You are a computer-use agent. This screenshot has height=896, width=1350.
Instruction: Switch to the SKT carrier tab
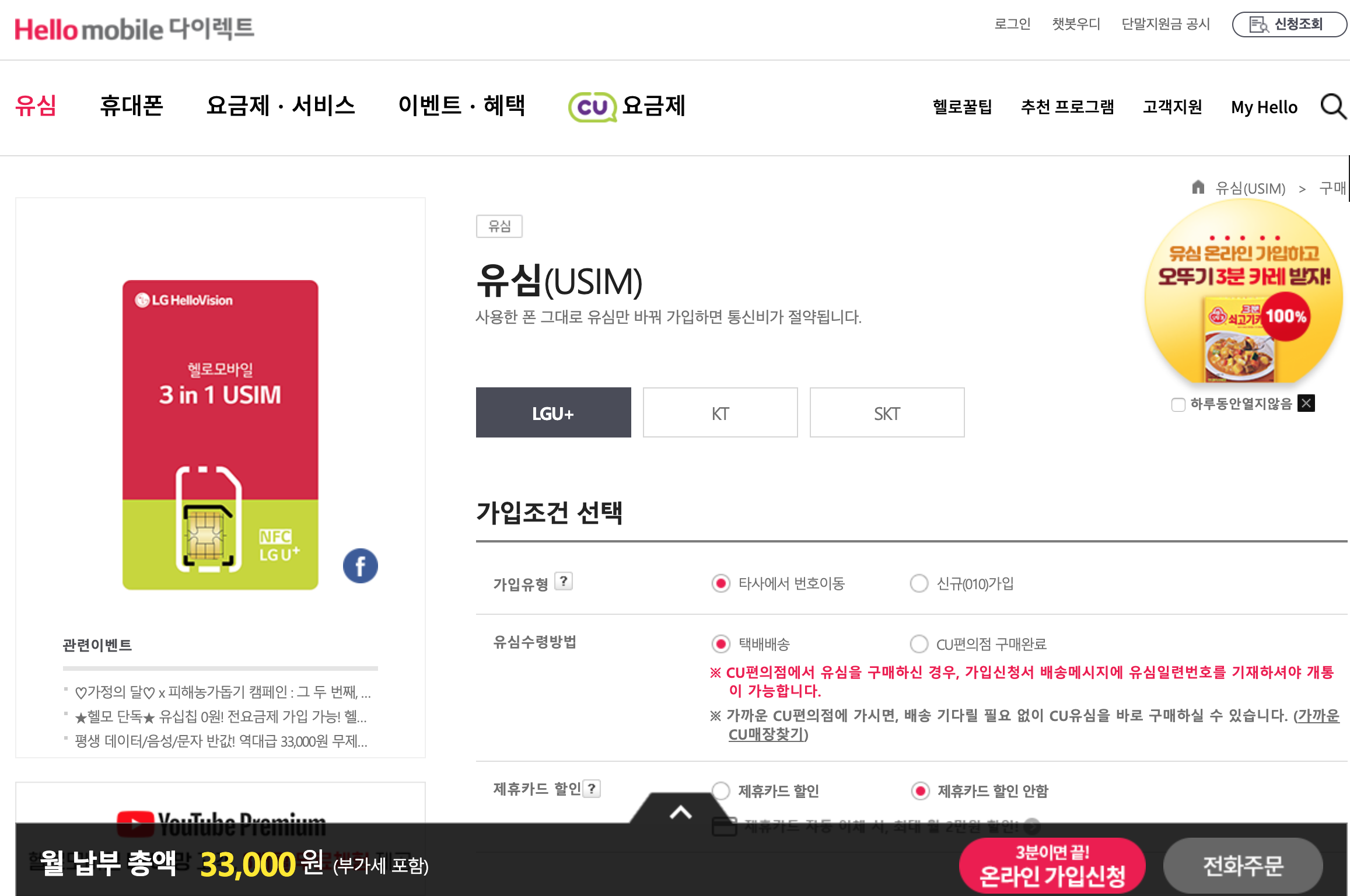point(887,413)
